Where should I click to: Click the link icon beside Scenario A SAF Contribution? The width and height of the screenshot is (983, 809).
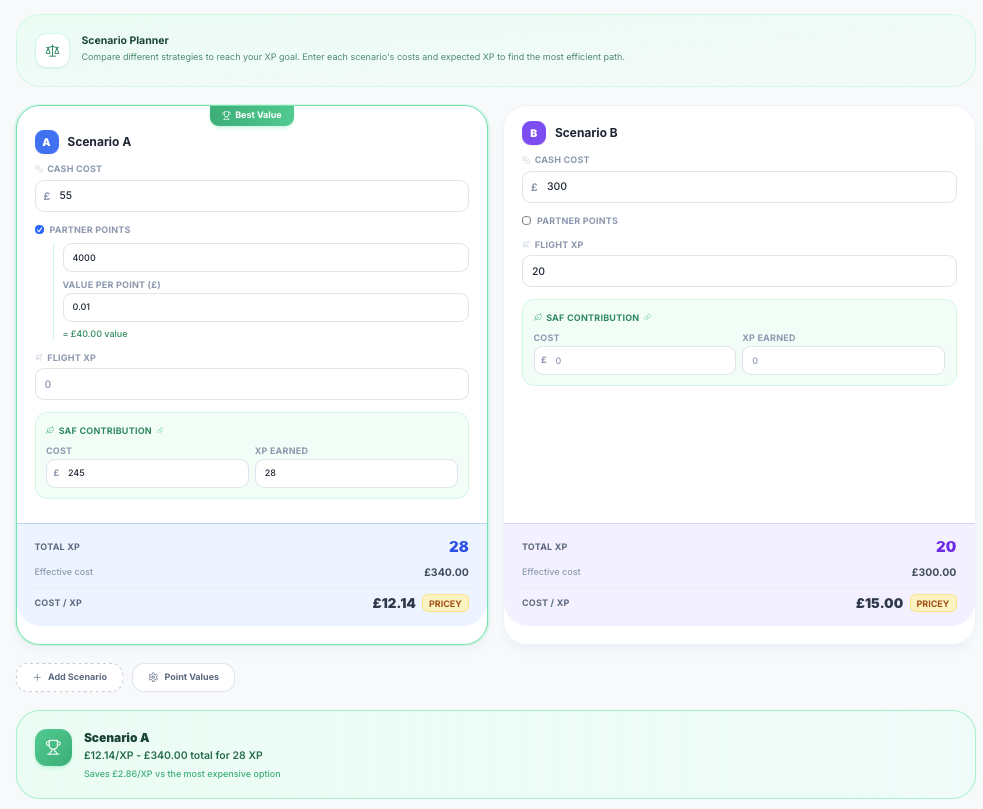tap(160, 431)
